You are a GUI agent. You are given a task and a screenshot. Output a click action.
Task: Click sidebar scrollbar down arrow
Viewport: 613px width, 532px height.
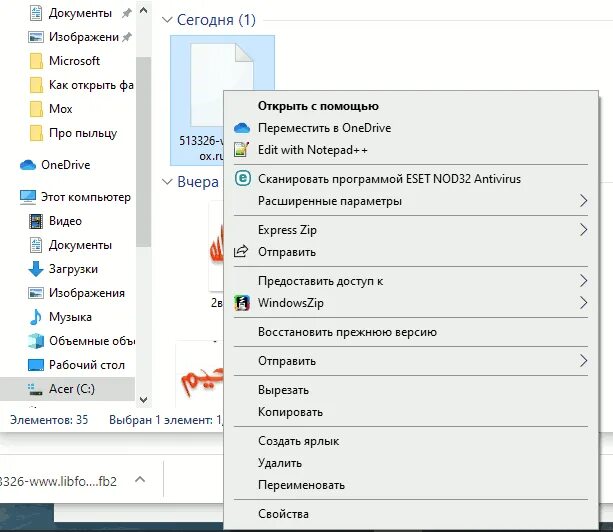pyautogui.click(x=143, y=399)
